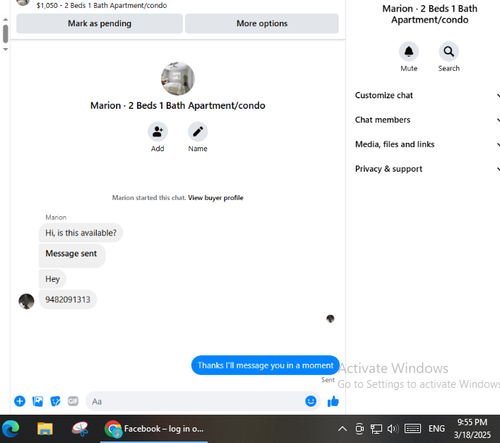Click the Add people icon

(158, 132)
